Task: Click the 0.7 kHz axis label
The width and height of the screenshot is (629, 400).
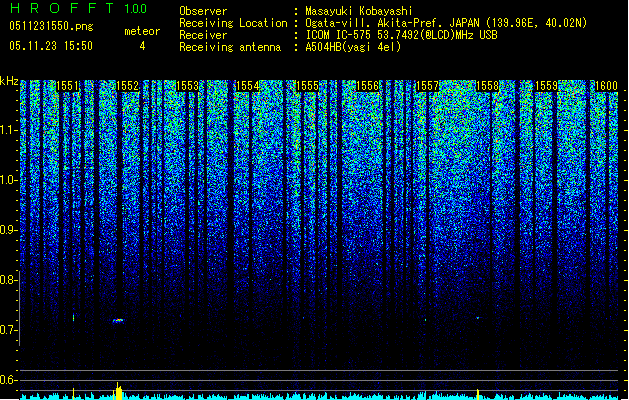Action: click(x=8, y=330)
